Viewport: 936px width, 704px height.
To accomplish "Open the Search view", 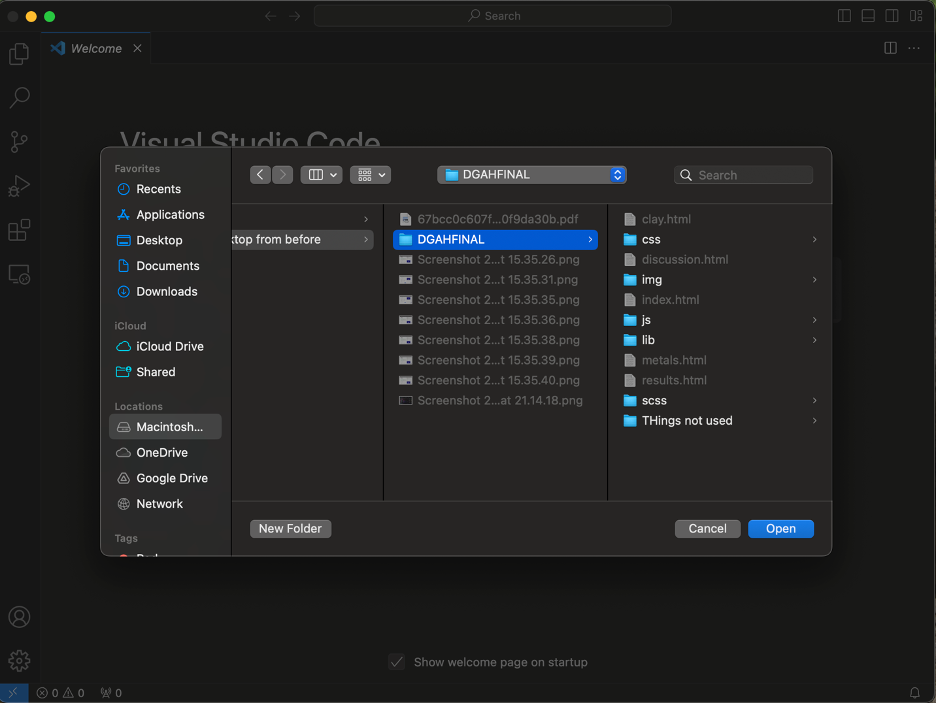I will point(19,97).
